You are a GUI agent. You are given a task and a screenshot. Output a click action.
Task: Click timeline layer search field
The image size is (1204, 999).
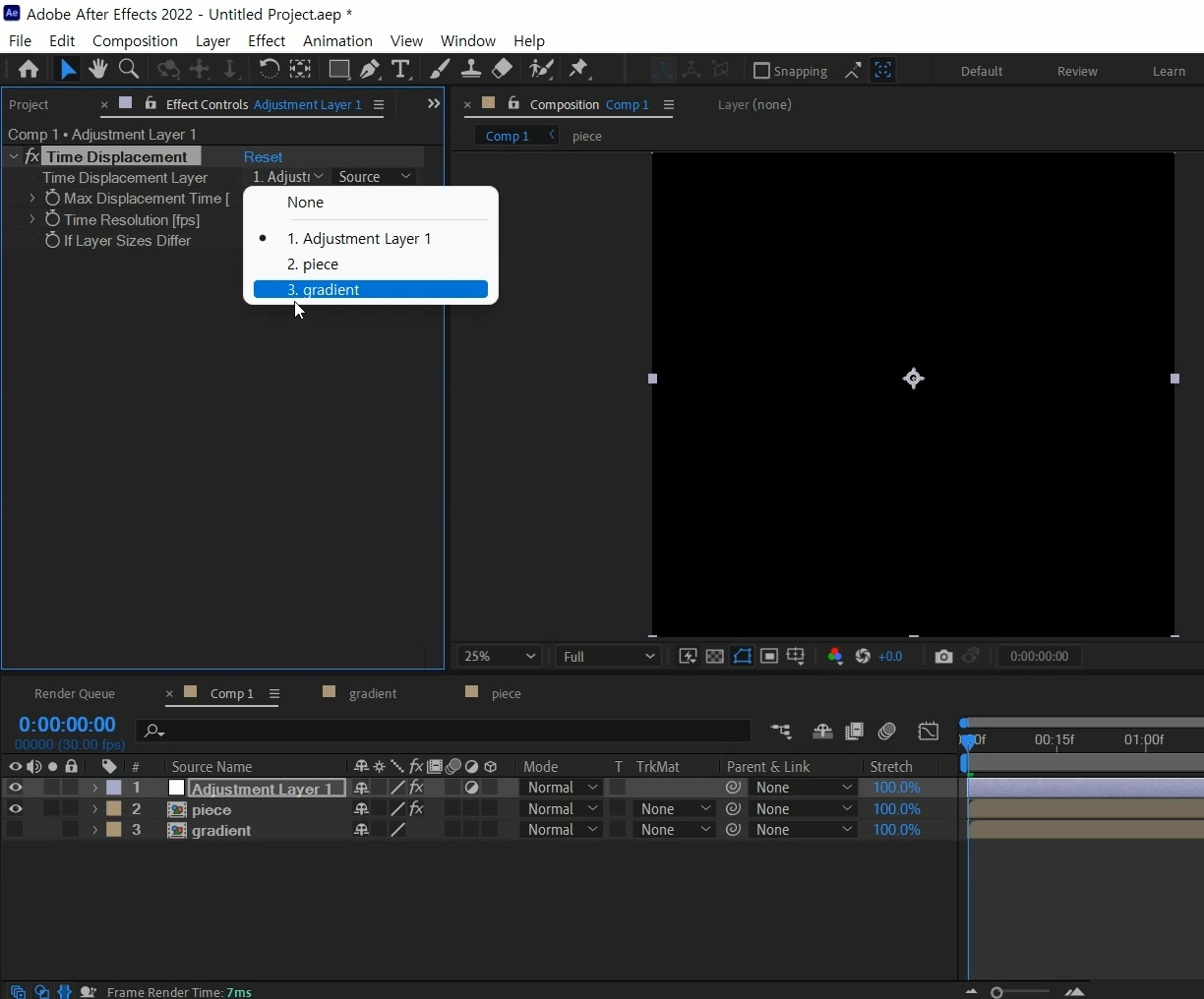pyautogui.click(x=443, y=732)
